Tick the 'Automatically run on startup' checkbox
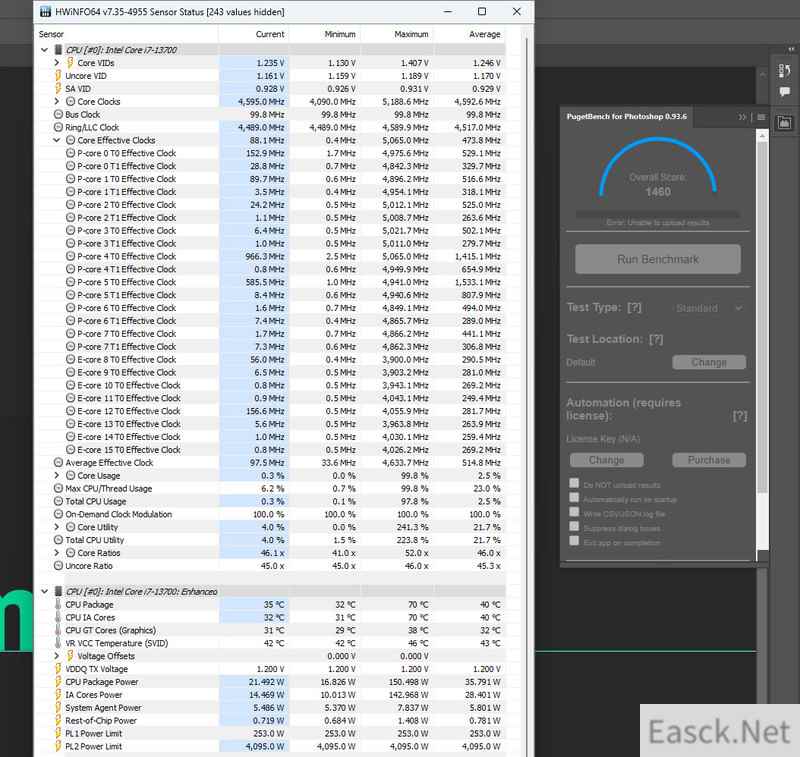This screenshot has width=800, height=757. pos(574,497)
